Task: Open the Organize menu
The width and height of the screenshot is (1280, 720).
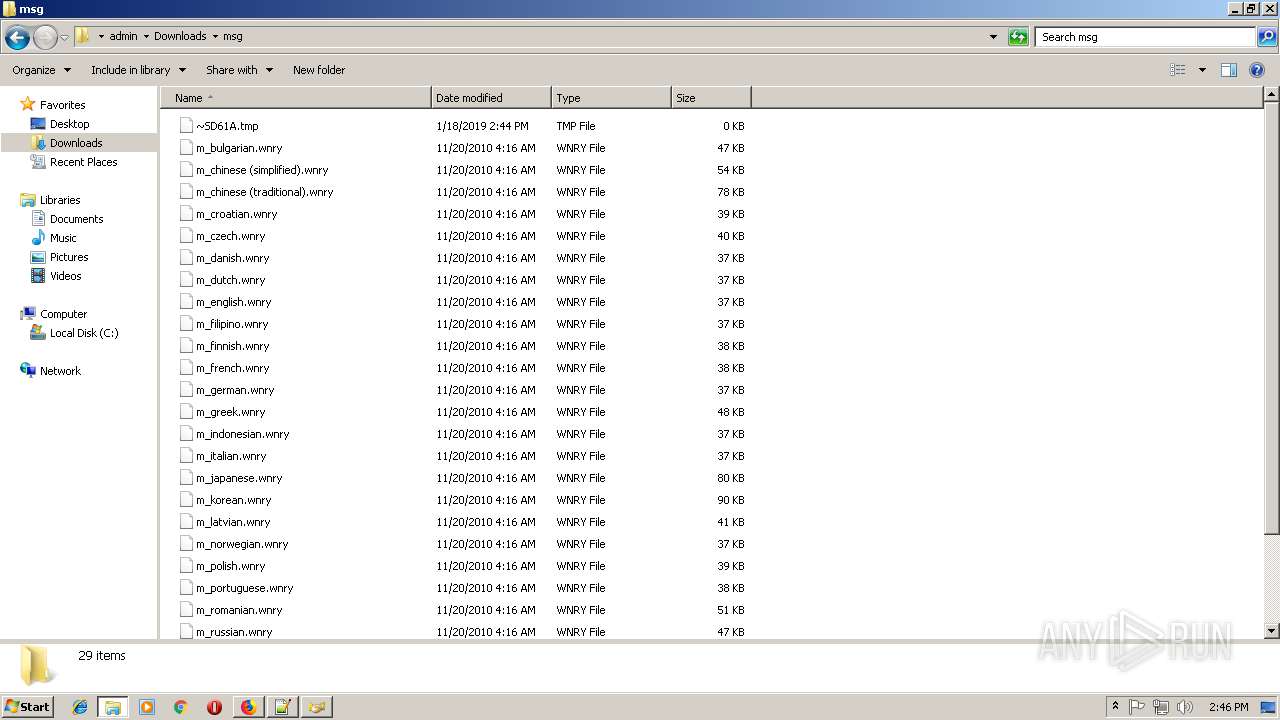Action: [42, 70]
